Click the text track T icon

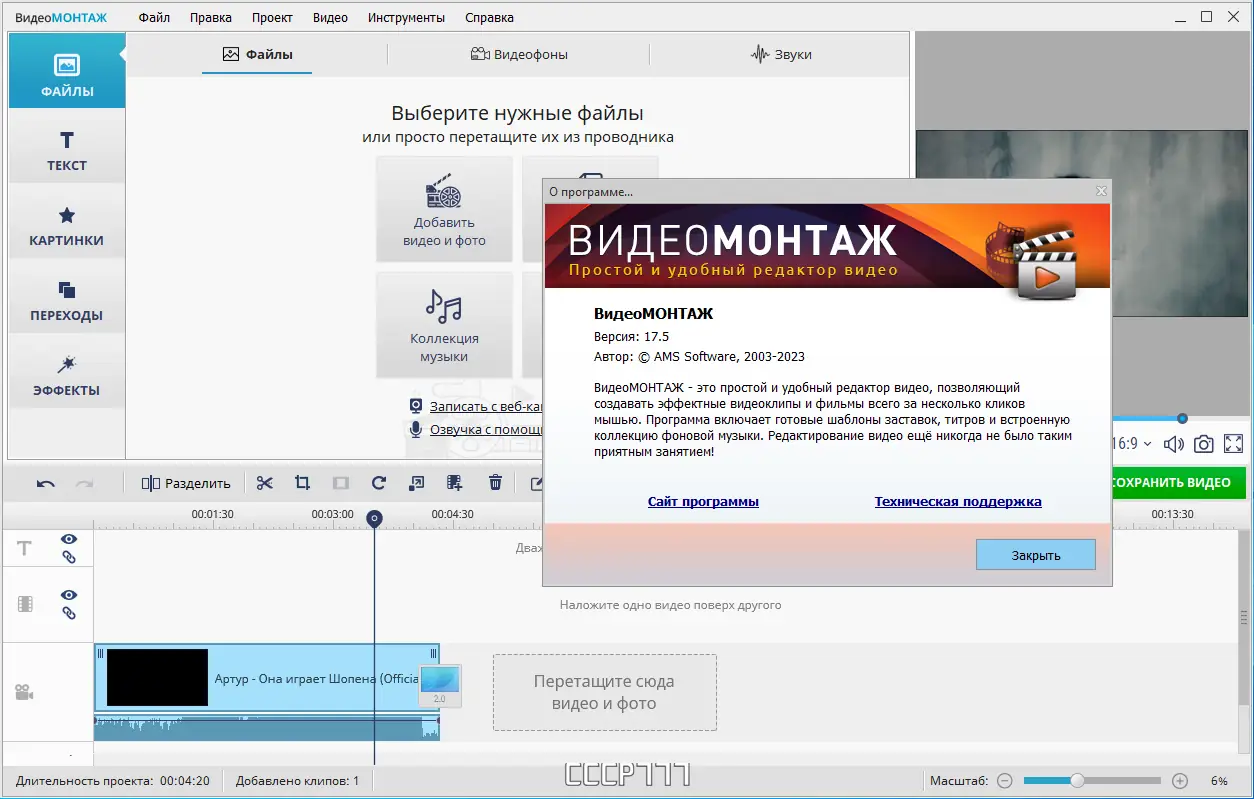click(x=25, y=548)
